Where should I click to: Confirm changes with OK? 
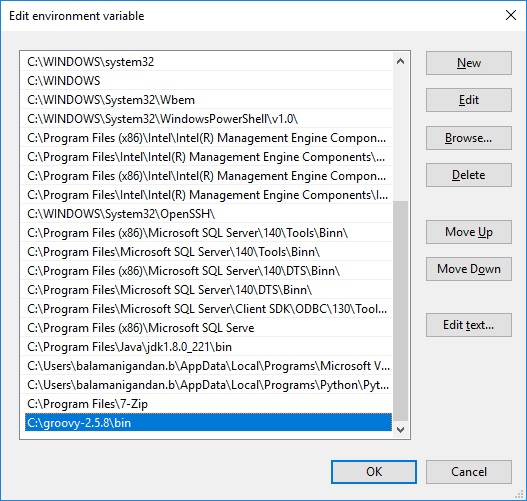pos(374,472)
